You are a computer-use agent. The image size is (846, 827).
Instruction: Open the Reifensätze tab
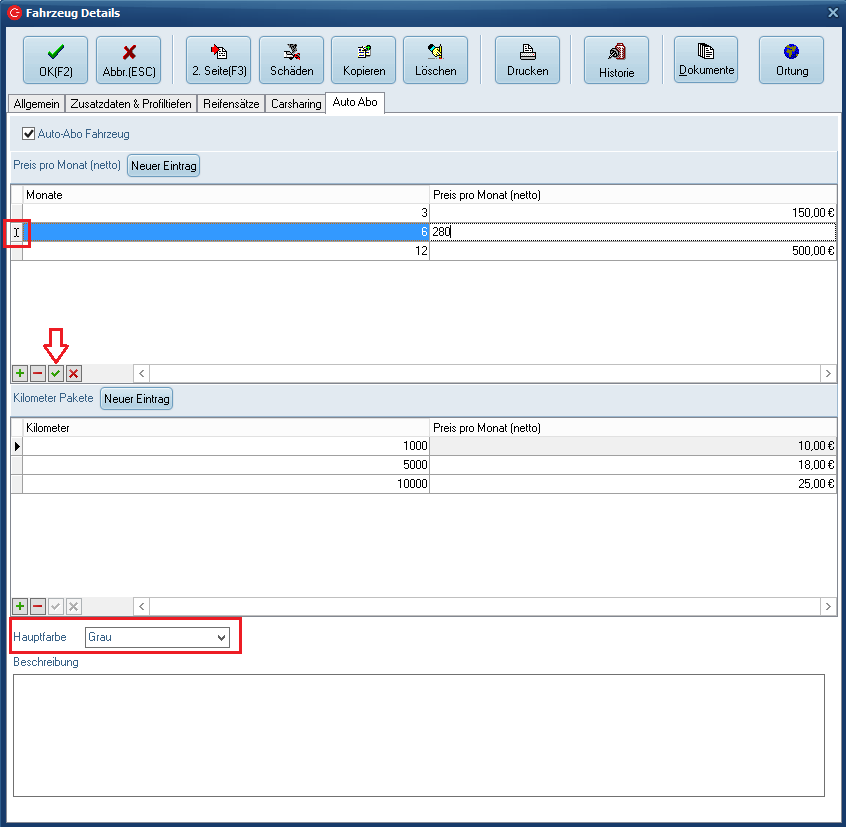tap(230, 104)
